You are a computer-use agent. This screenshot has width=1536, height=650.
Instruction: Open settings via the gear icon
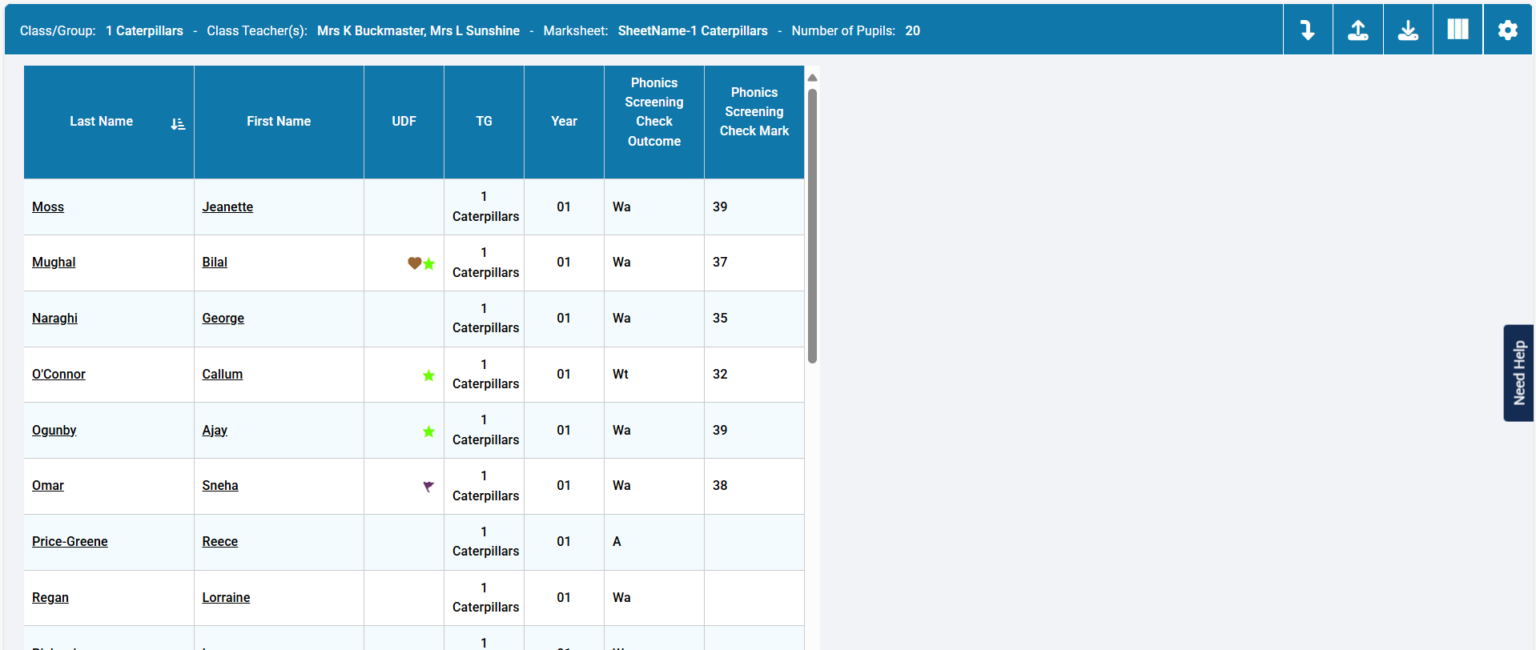1508,30
